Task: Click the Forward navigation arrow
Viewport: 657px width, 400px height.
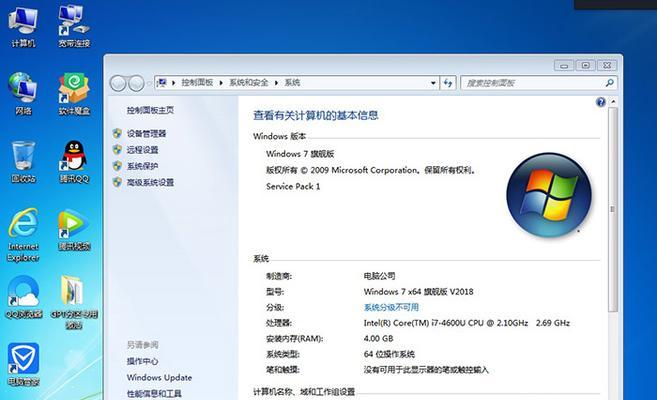Action: pos(136,83)
